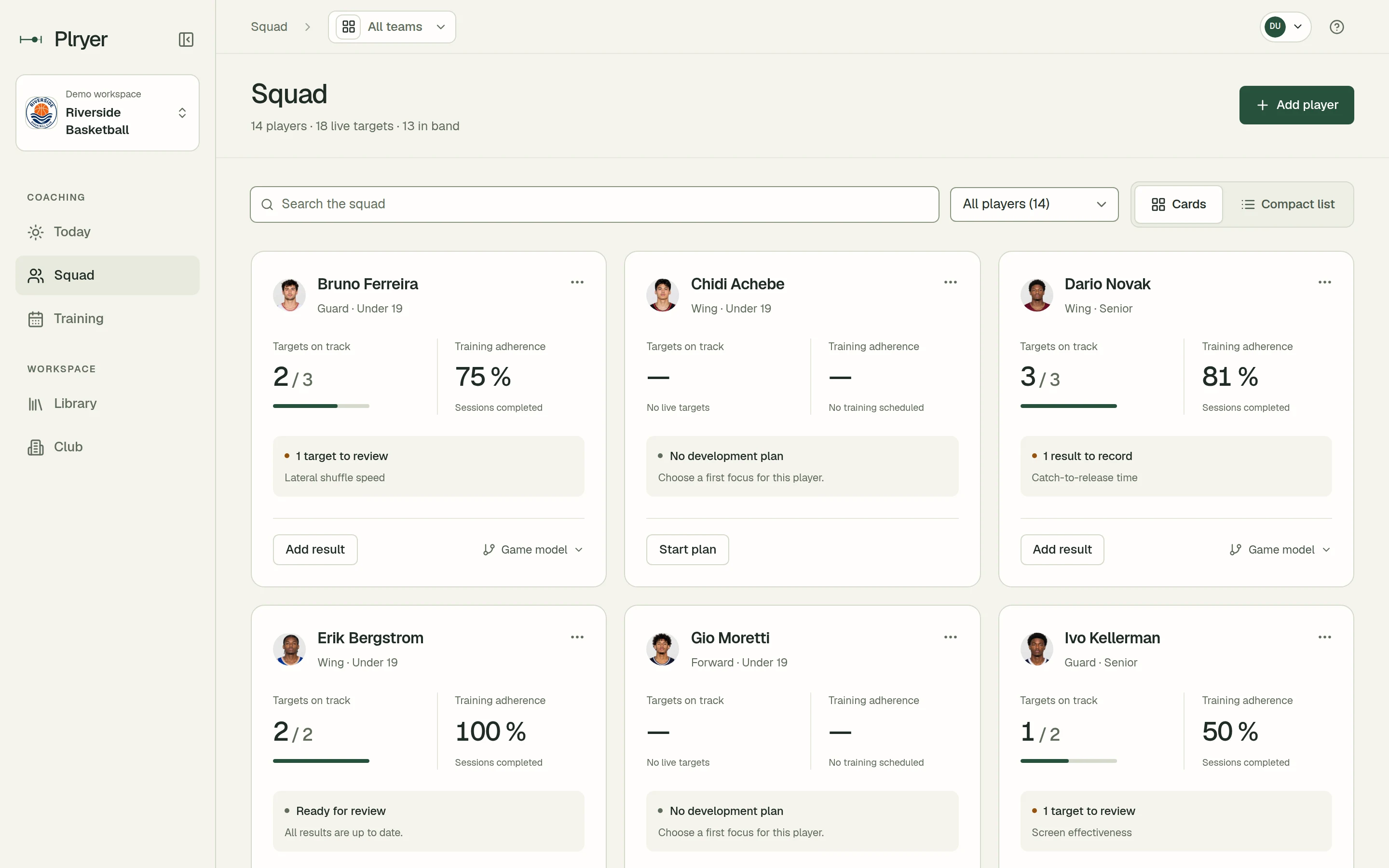Click the Gio Moretti player name

pos(730,638)
